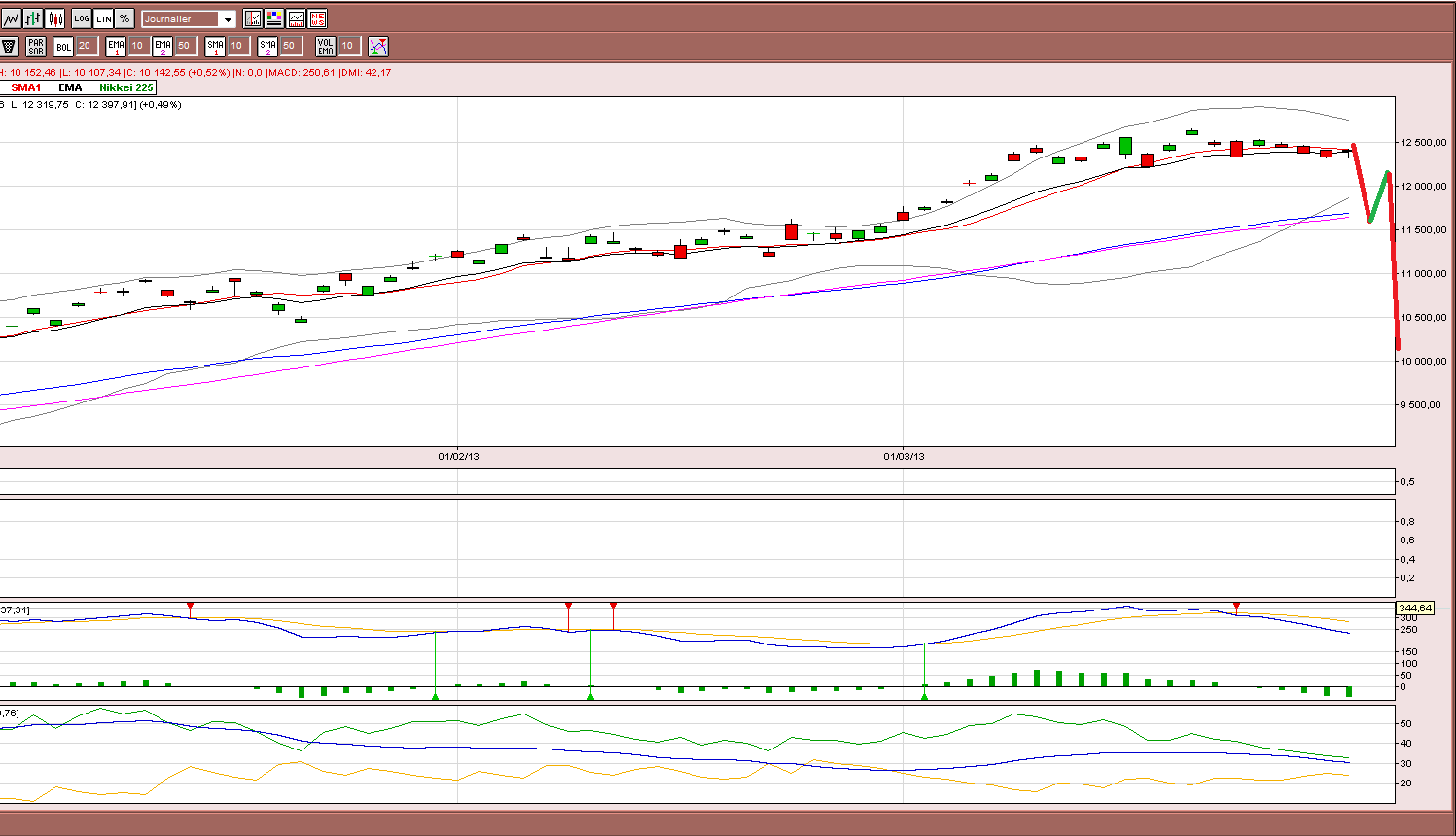1456x836 pixels.
Task: Click the 10 000,00 price axis label
Action: pos(1423,361)
